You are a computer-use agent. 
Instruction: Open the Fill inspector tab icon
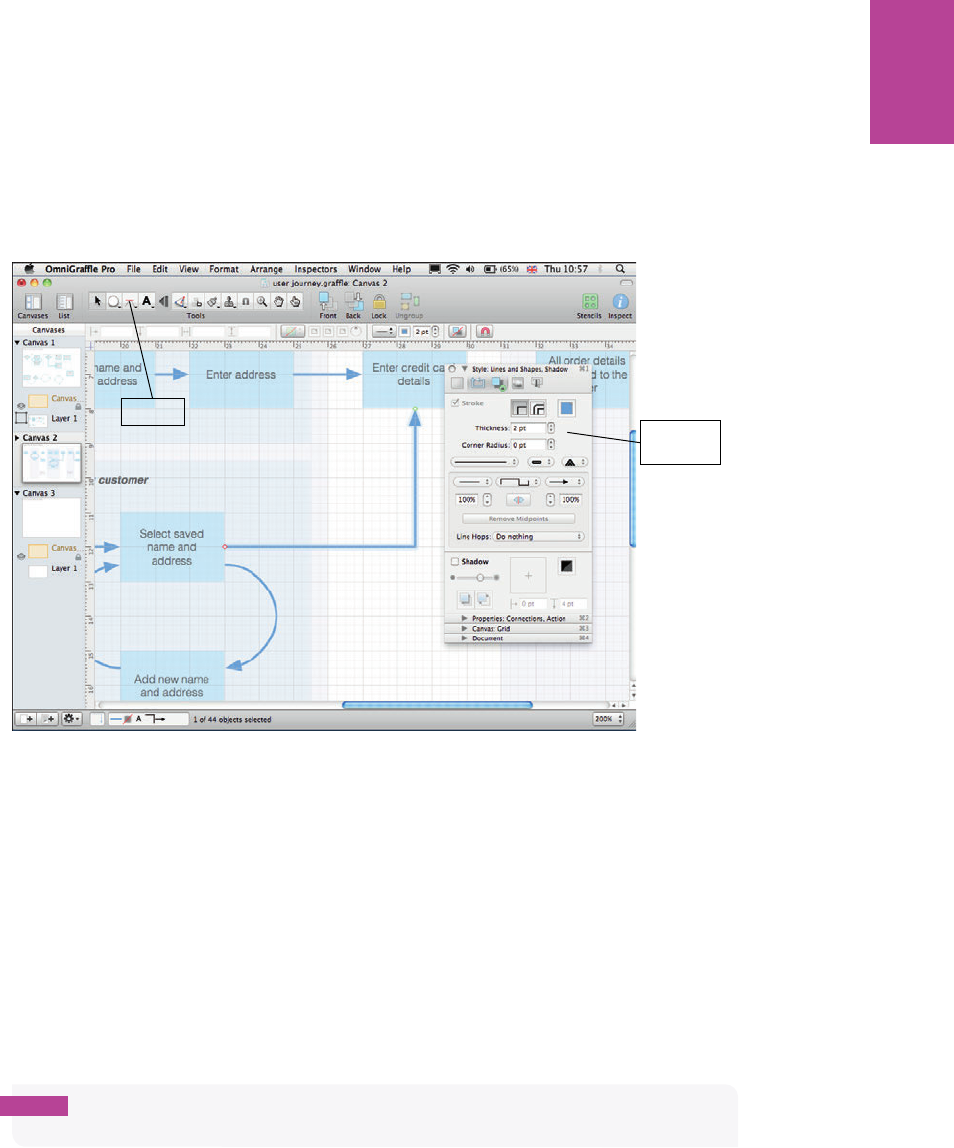pos(458,383)
